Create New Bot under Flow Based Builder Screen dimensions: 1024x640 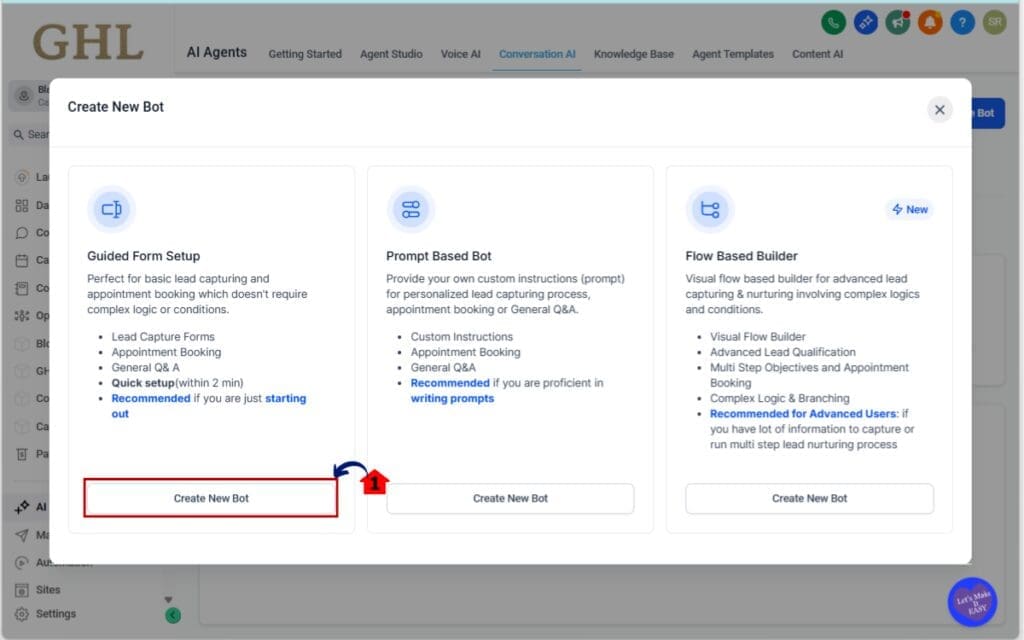(809, 498)
